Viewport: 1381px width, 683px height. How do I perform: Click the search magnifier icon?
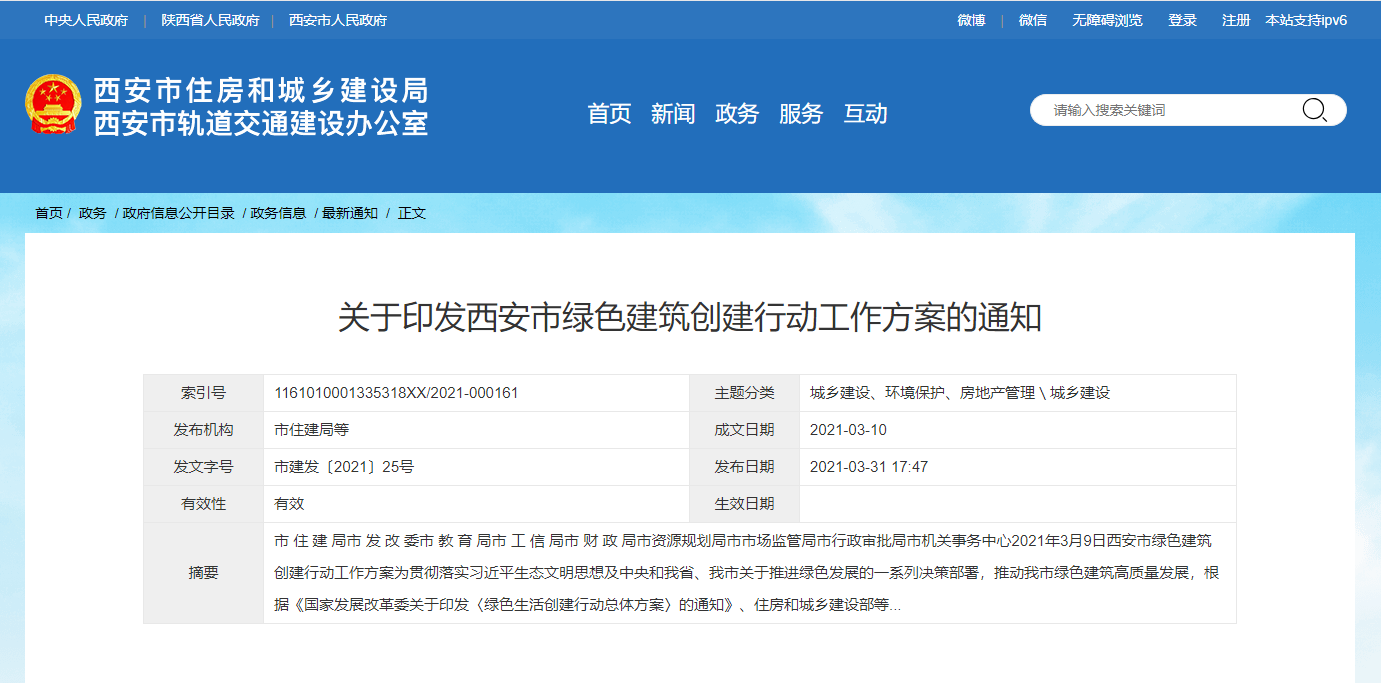(1314, 110)
